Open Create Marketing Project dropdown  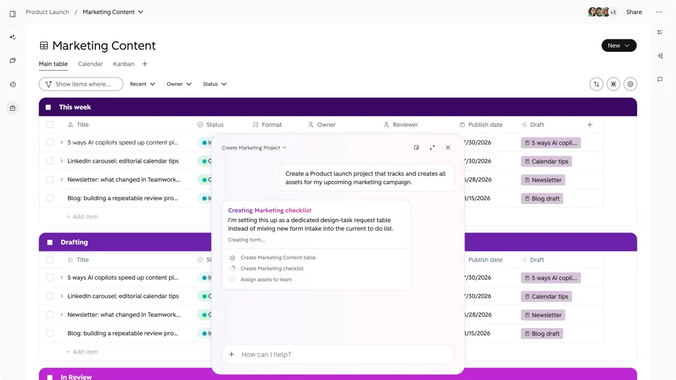coord(254,148)
